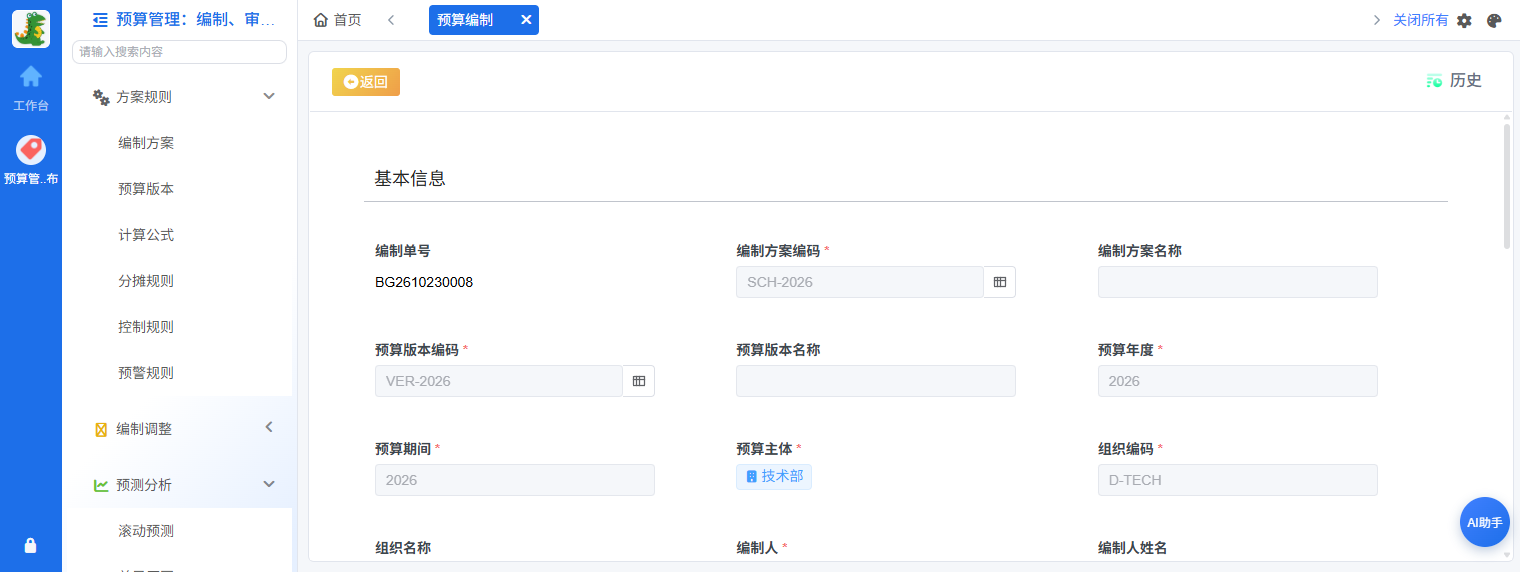Viewport: 1520px width, 572px height.
Task: Click the 编制方案编码 field SCH-2026
Action: [860, 282]
